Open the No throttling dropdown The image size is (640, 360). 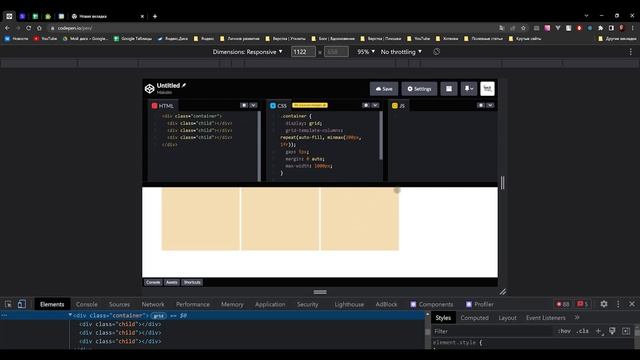[x=401, y=52]
